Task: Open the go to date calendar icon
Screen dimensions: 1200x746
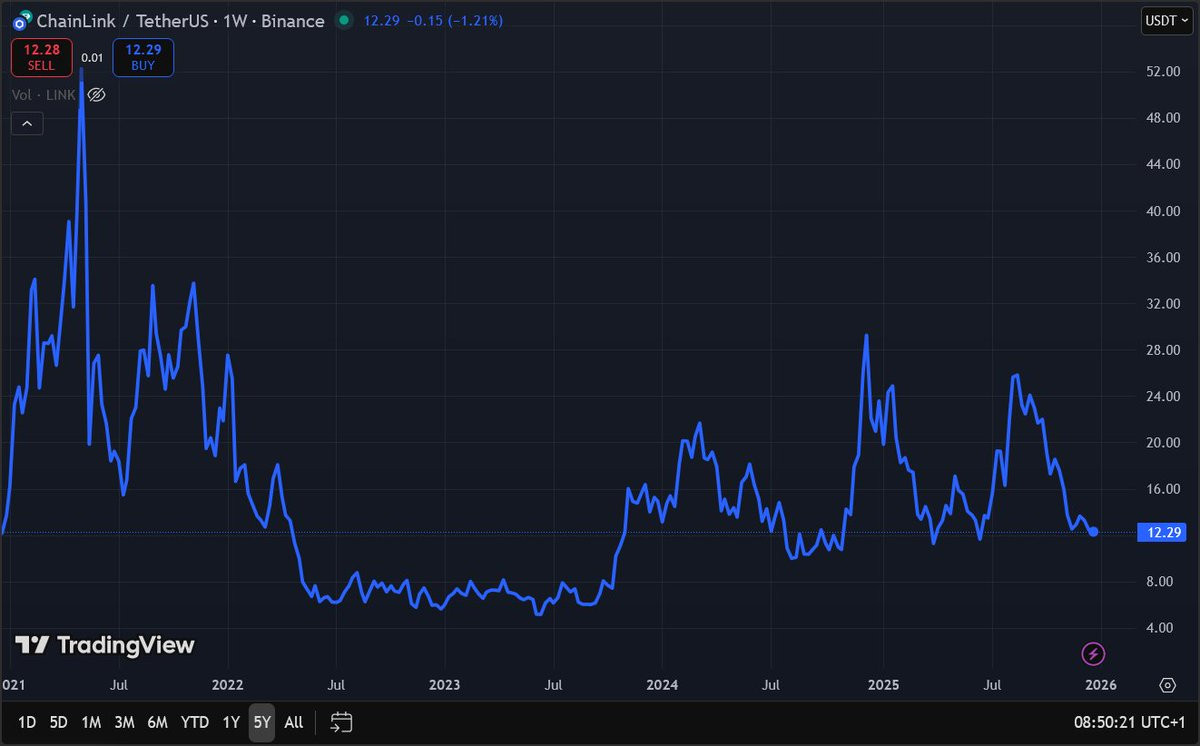Action: [x=341, y=722]
